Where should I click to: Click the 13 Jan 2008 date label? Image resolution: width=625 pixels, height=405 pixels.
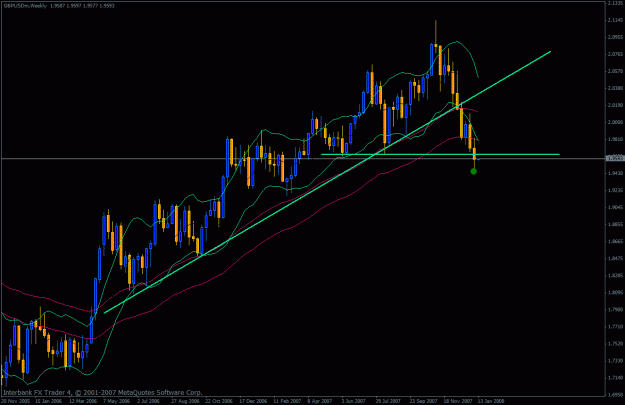click(x=491, y=401)
